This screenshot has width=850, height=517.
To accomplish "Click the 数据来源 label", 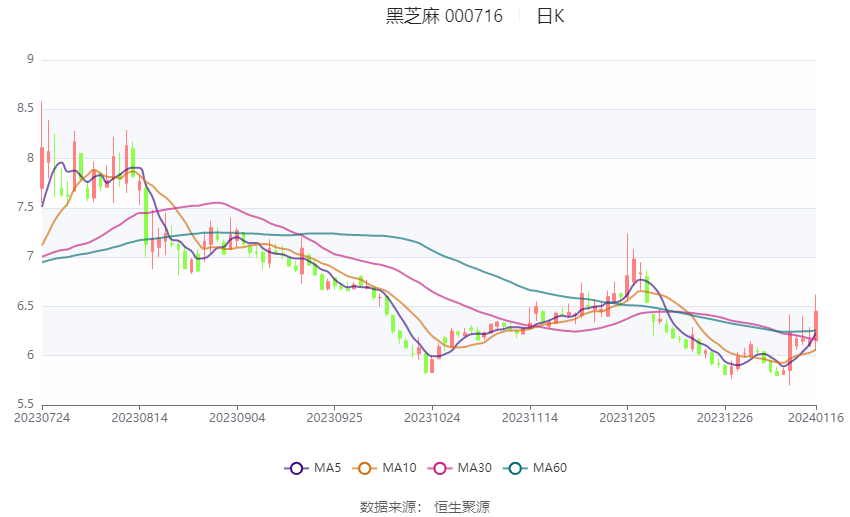I will pos(388,507).
